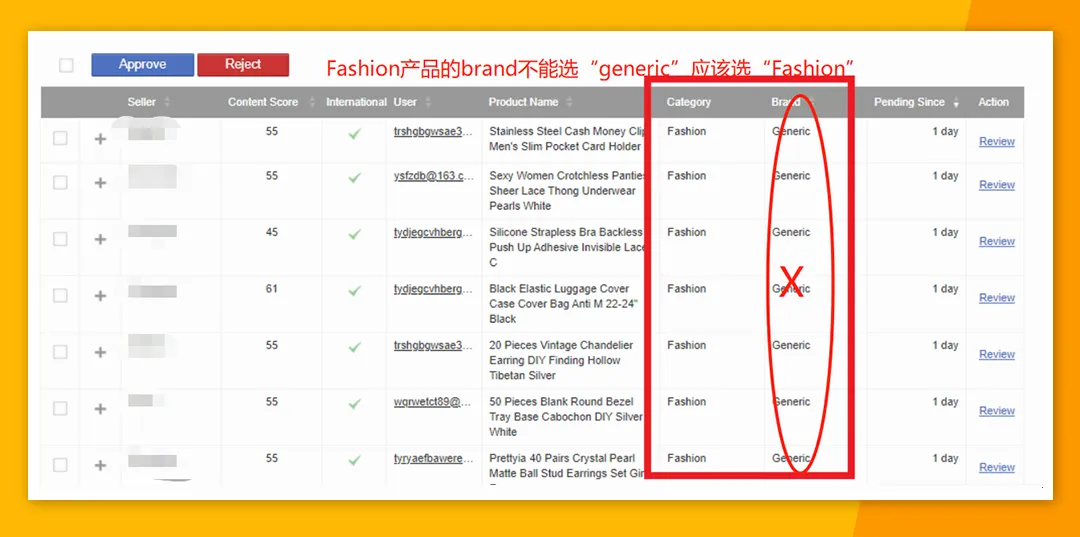This screenshot has height=537, width=1080.
Task: Sort by User column arrows icon
Action: [428, 102]
